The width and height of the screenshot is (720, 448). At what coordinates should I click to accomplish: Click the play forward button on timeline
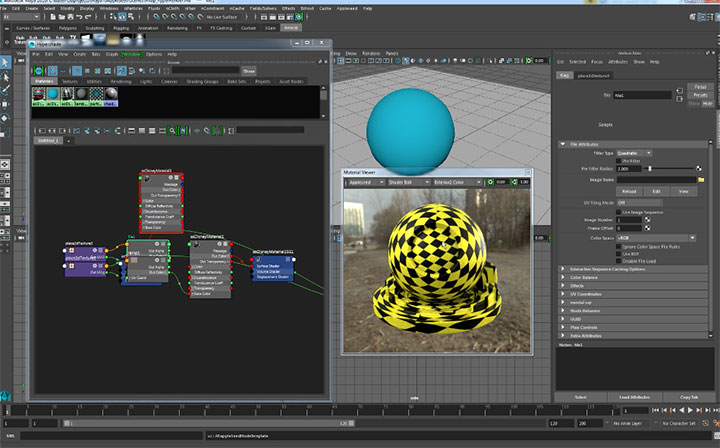(x=690, y=410)
